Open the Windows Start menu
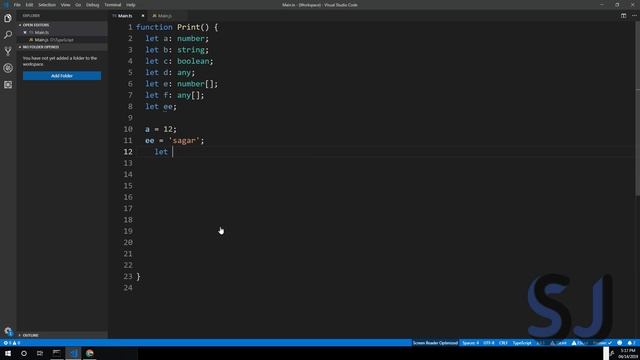The image size is (640, 360). pos(8,353)
